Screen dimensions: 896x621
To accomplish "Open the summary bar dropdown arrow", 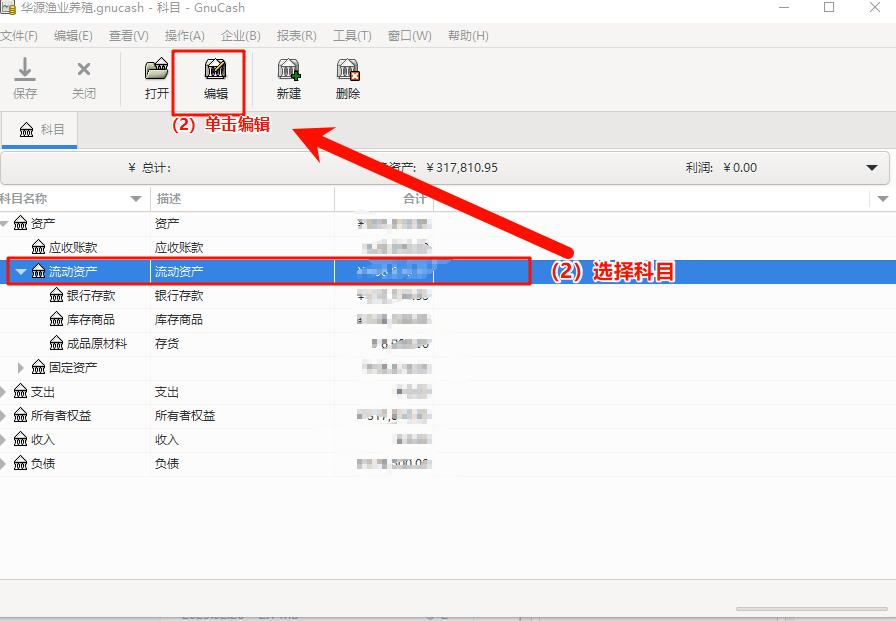I will tap(871, 168).
